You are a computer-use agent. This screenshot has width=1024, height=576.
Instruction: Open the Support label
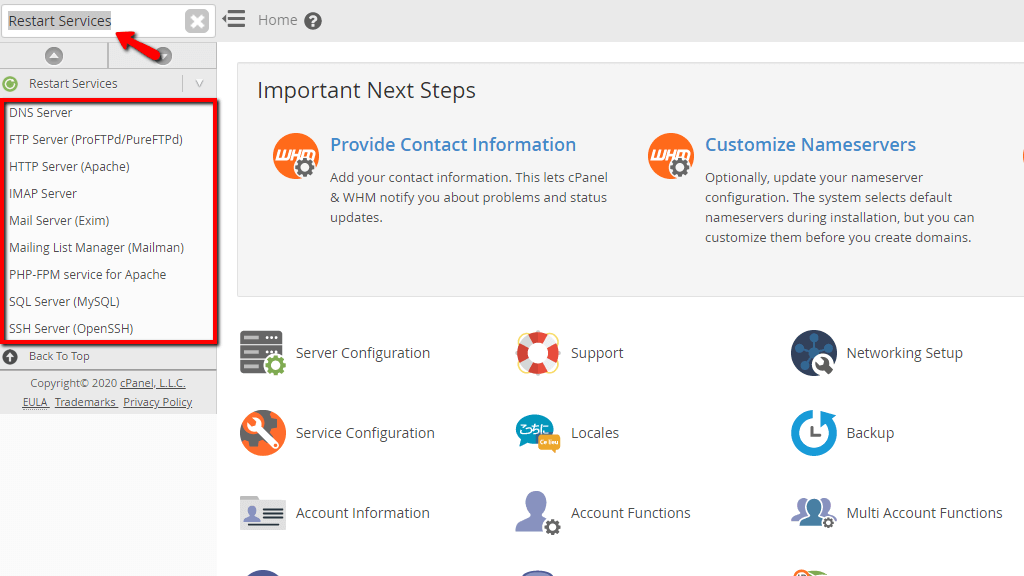[597, 353]
